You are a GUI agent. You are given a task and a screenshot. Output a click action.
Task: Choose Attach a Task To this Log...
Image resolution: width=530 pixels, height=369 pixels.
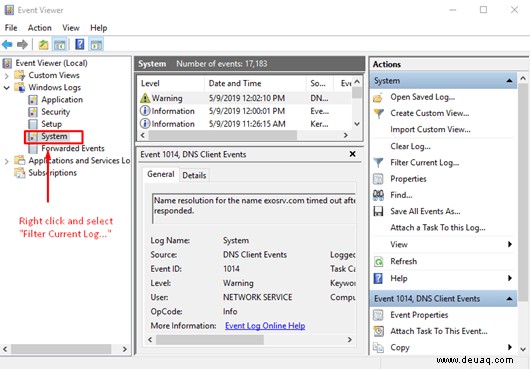(438, 228)
